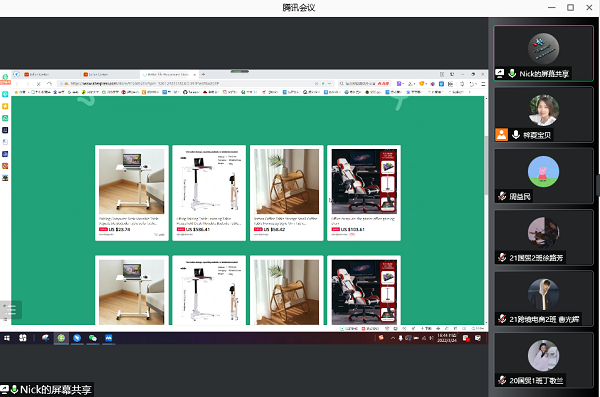Viewport: 600px width, 397px height.
Task: Click the refresh arrow beside the address bar
Action: click(x=49, y=83)
